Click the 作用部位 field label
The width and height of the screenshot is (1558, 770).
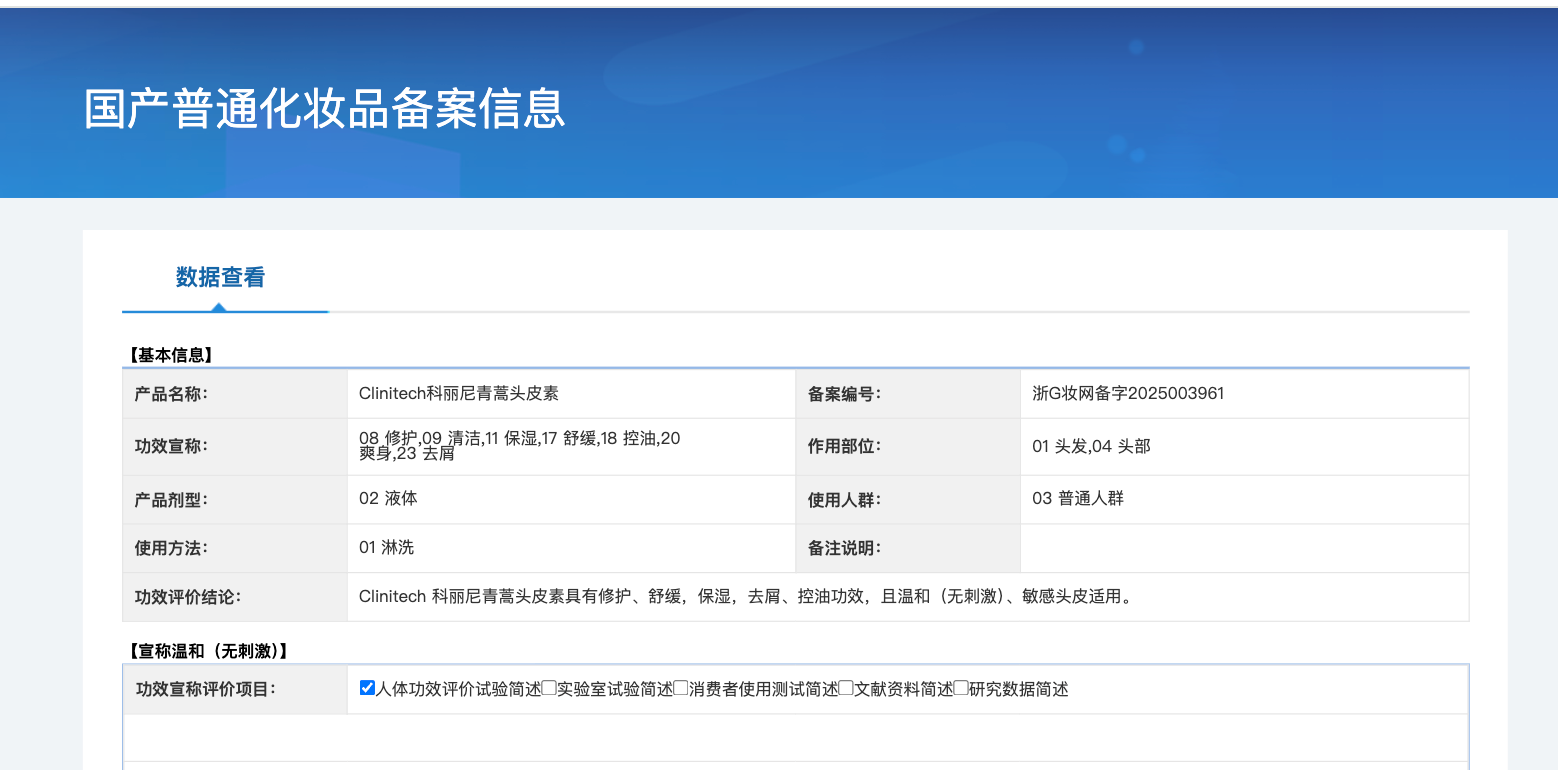tap(845, 446)
